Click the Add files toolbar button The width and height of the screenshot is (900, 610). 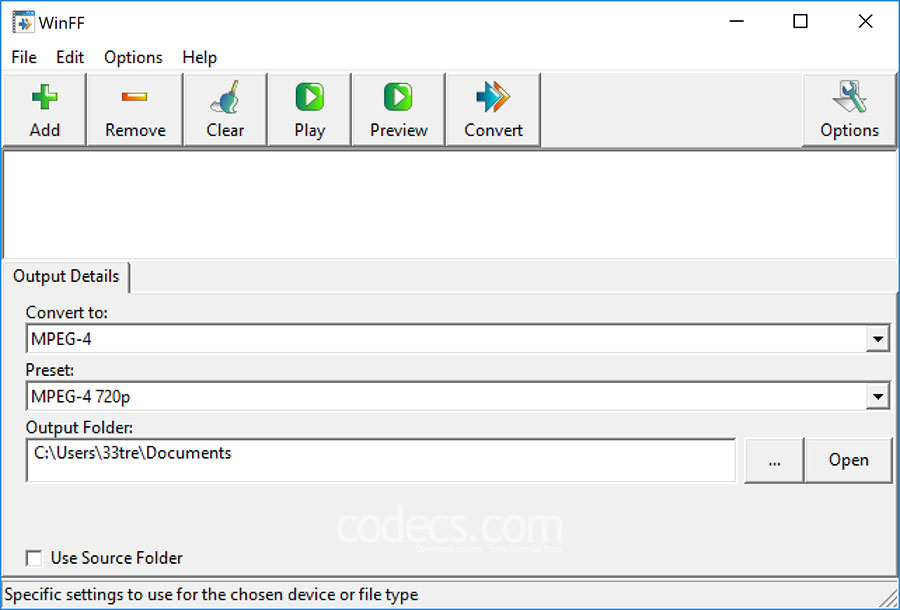pyautogui.click(x=45, y=110)
